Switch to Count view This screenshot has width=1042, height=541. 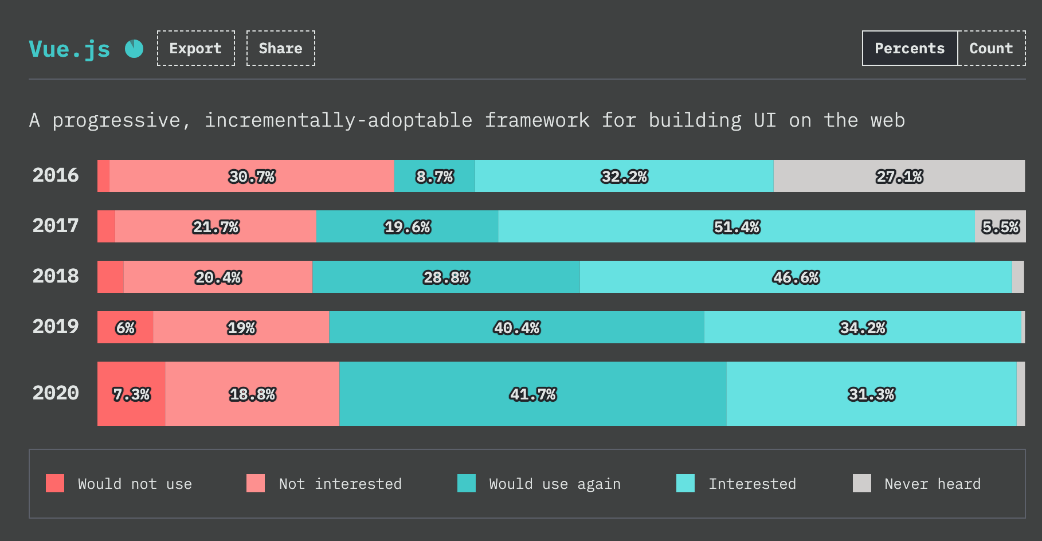click(990, 48)
